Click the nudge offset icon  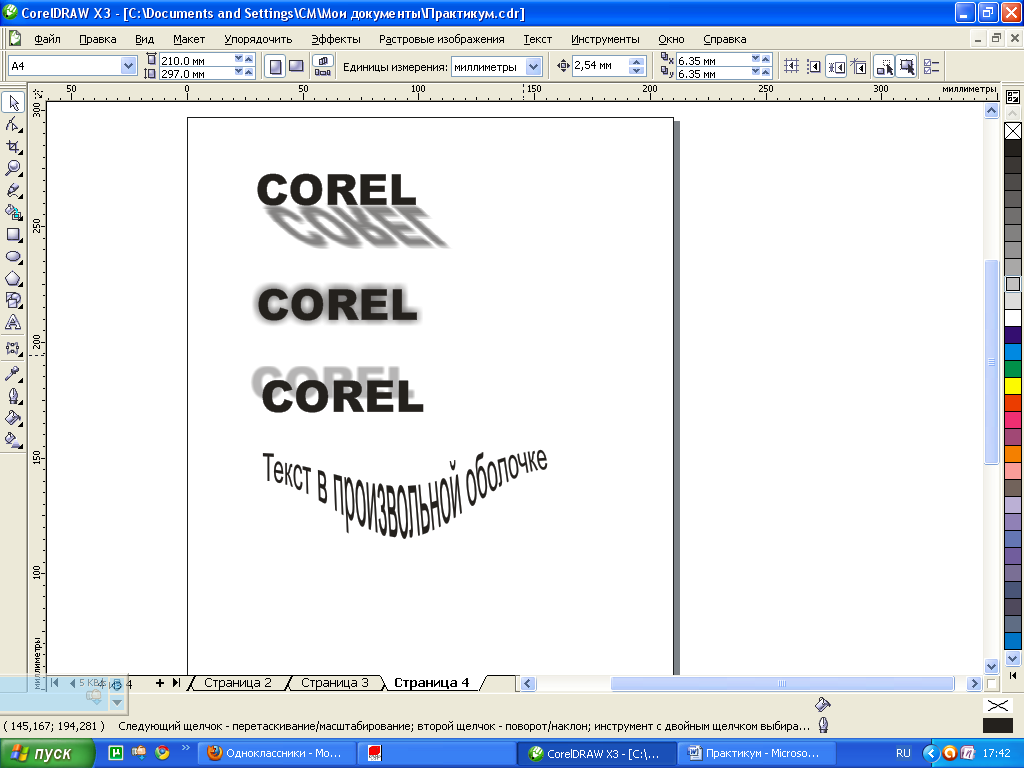[563, 66]
